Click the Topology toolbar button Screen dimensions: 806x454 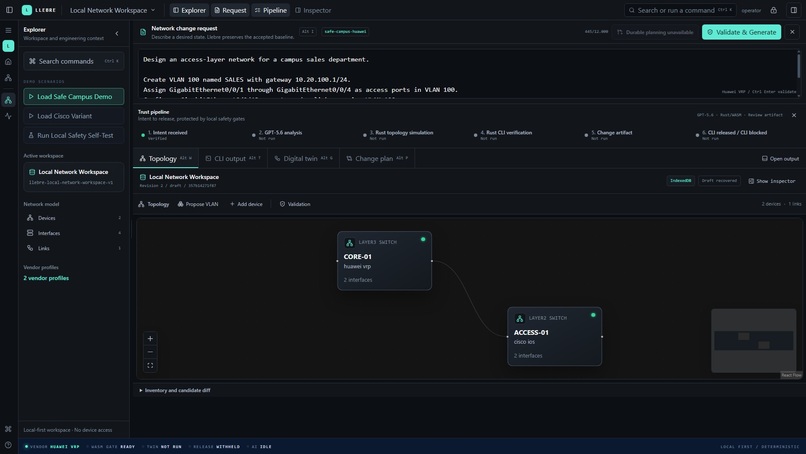tap(154, 204)
